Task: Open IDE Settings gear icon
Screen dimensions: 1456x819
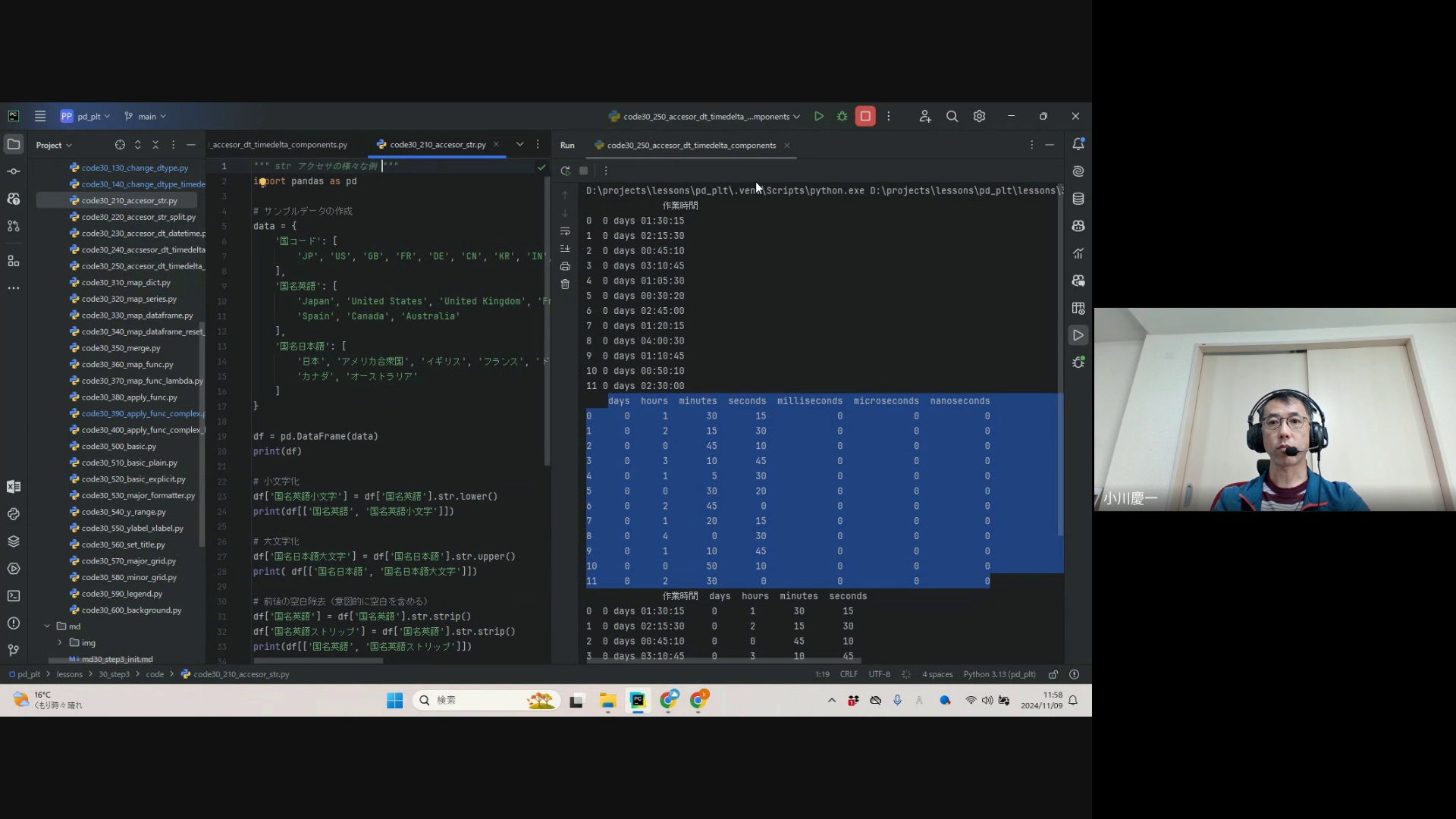Action: coord(979,116)
